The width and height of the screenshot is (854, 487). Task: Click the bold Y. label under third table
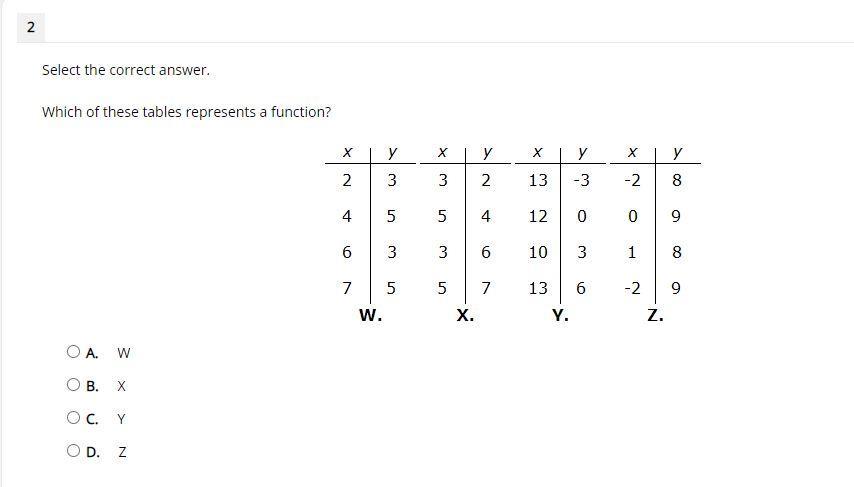(x=560, y=315)
